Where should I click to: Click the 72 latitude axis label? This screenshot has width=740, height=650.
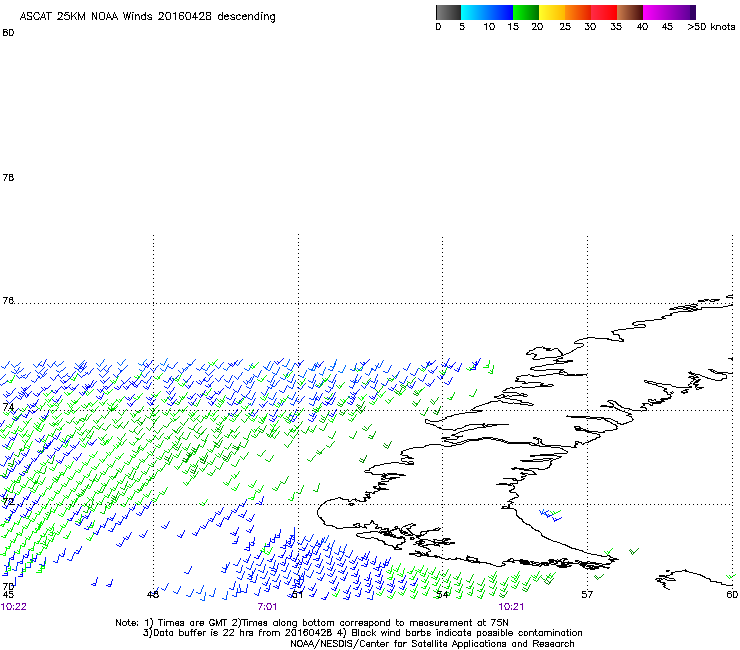coord(8,501)
